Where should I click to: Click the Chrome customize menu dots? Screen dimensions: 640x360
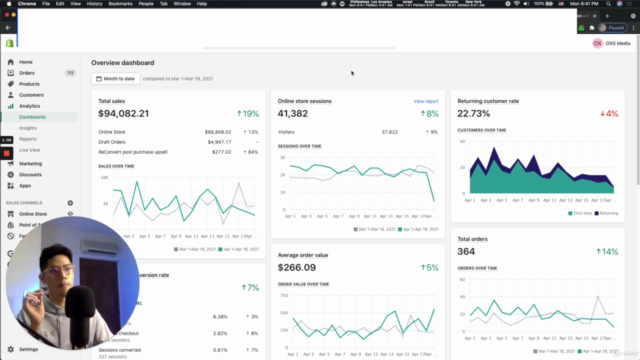pyautogui.click(x=633, y=28)
